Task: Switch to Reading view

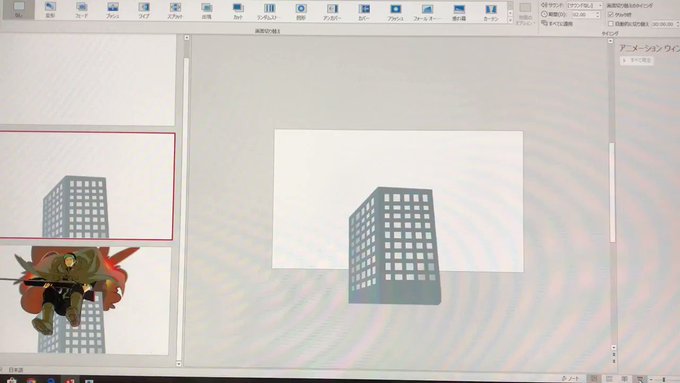Action: point(624,379)
